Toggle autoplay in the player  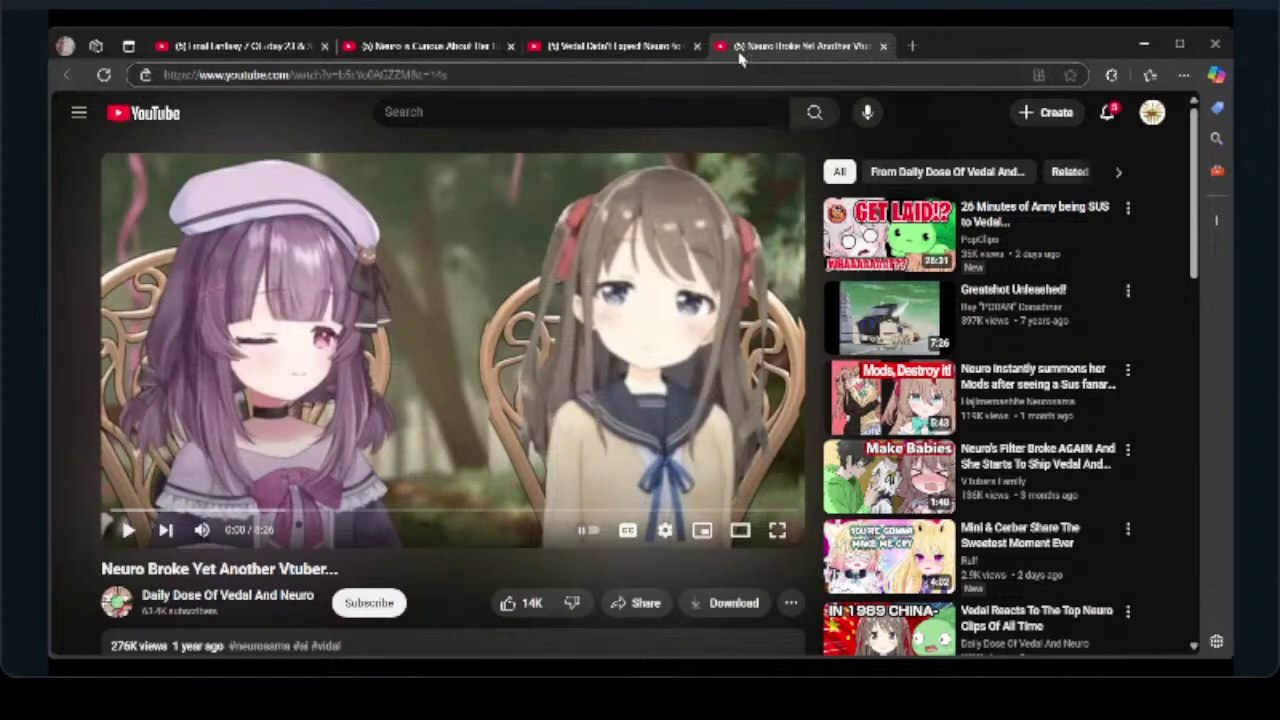click(x=588, y=531)
